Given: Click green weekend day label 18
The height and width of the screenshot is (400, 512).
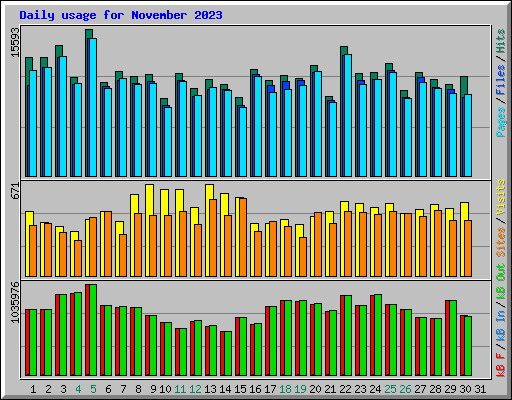Looking at the screenshot, I should [285, 389].
